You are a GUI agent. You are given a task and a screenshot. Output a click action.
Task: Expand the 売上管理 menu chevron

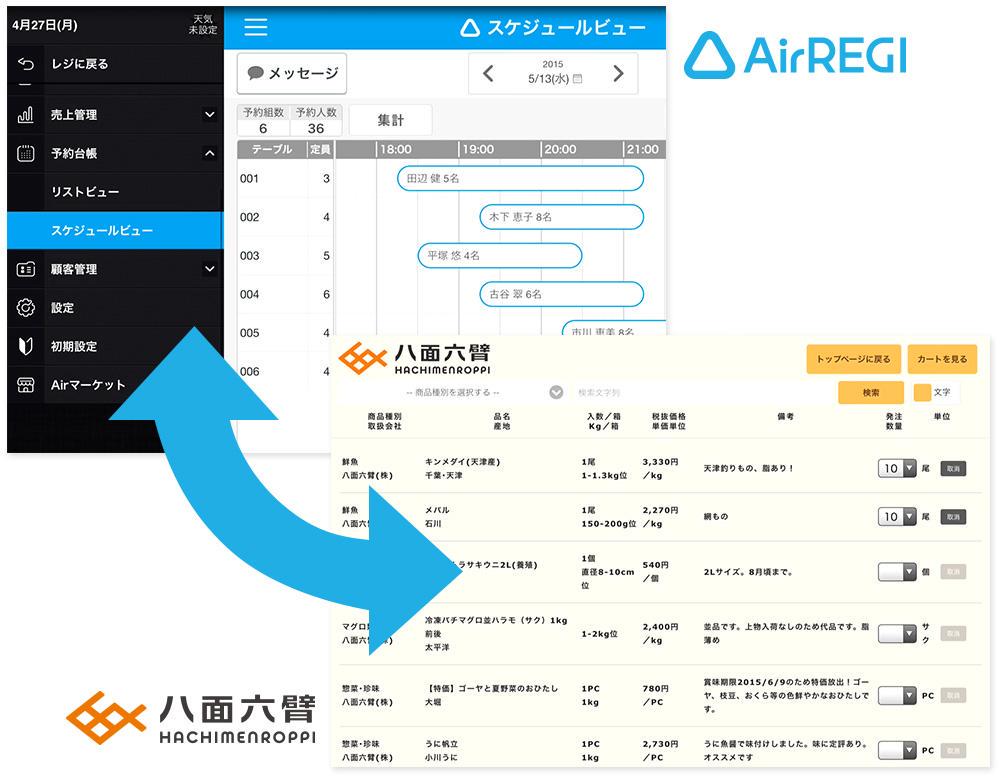[x=209, y=115]
